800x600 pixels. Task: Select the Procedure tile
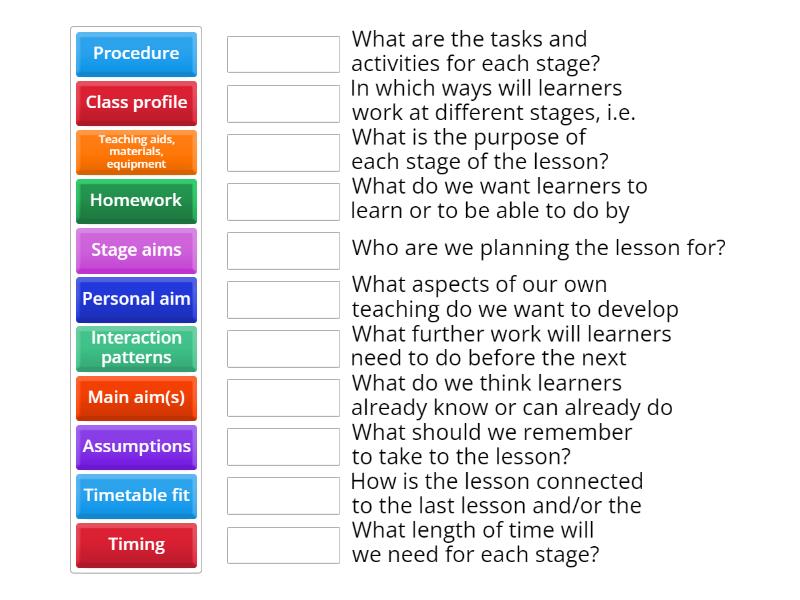[136, 54]
